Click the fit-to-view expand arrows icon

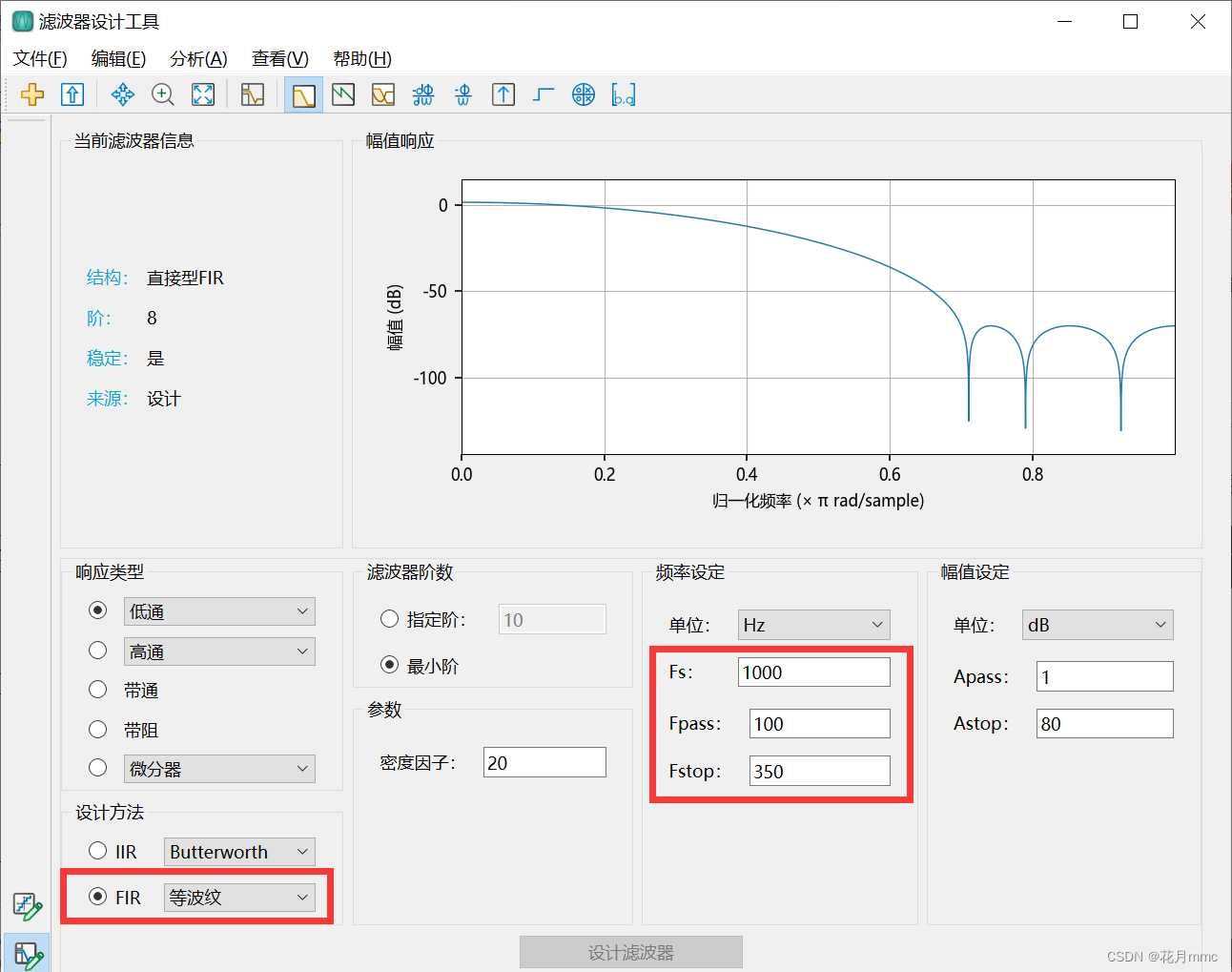(x=203, y=94)
